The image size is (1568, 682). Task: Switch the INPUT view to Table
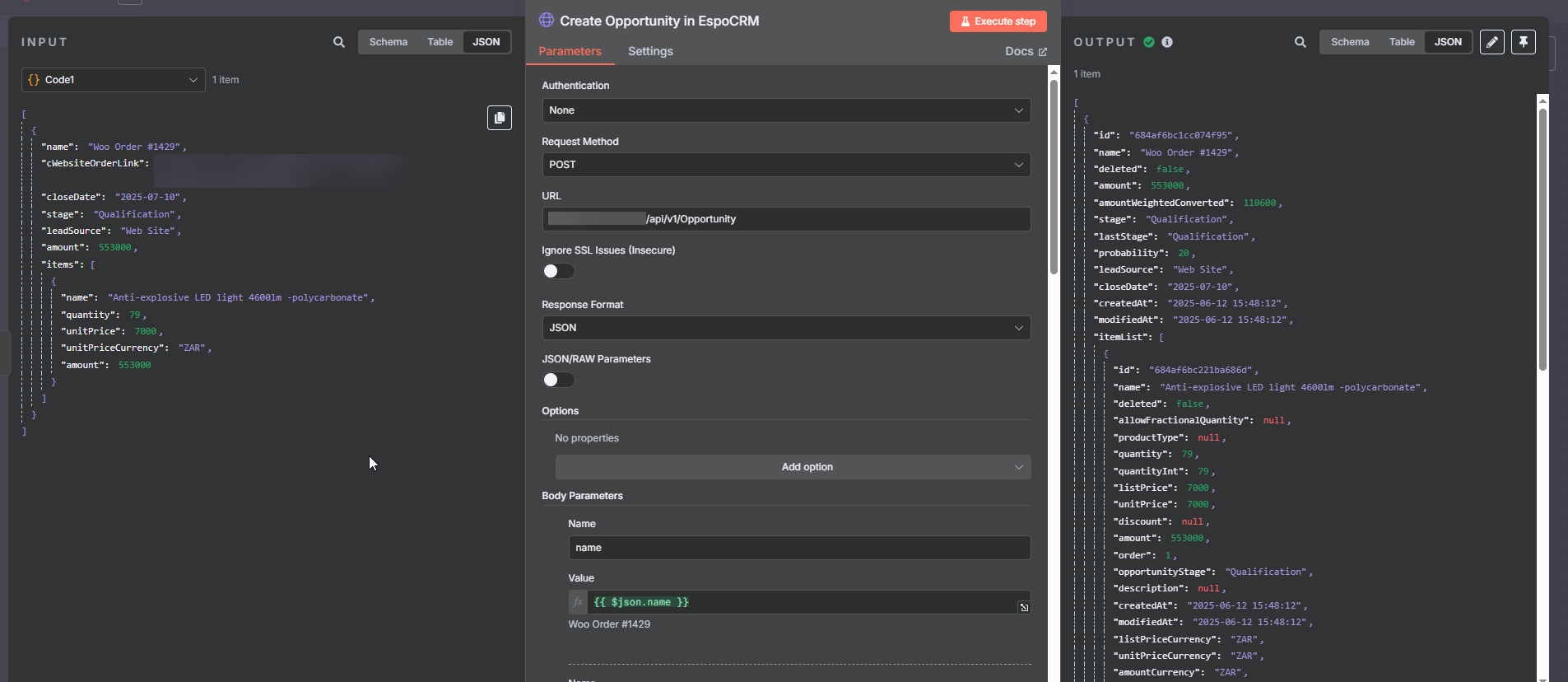pos(440,42)
